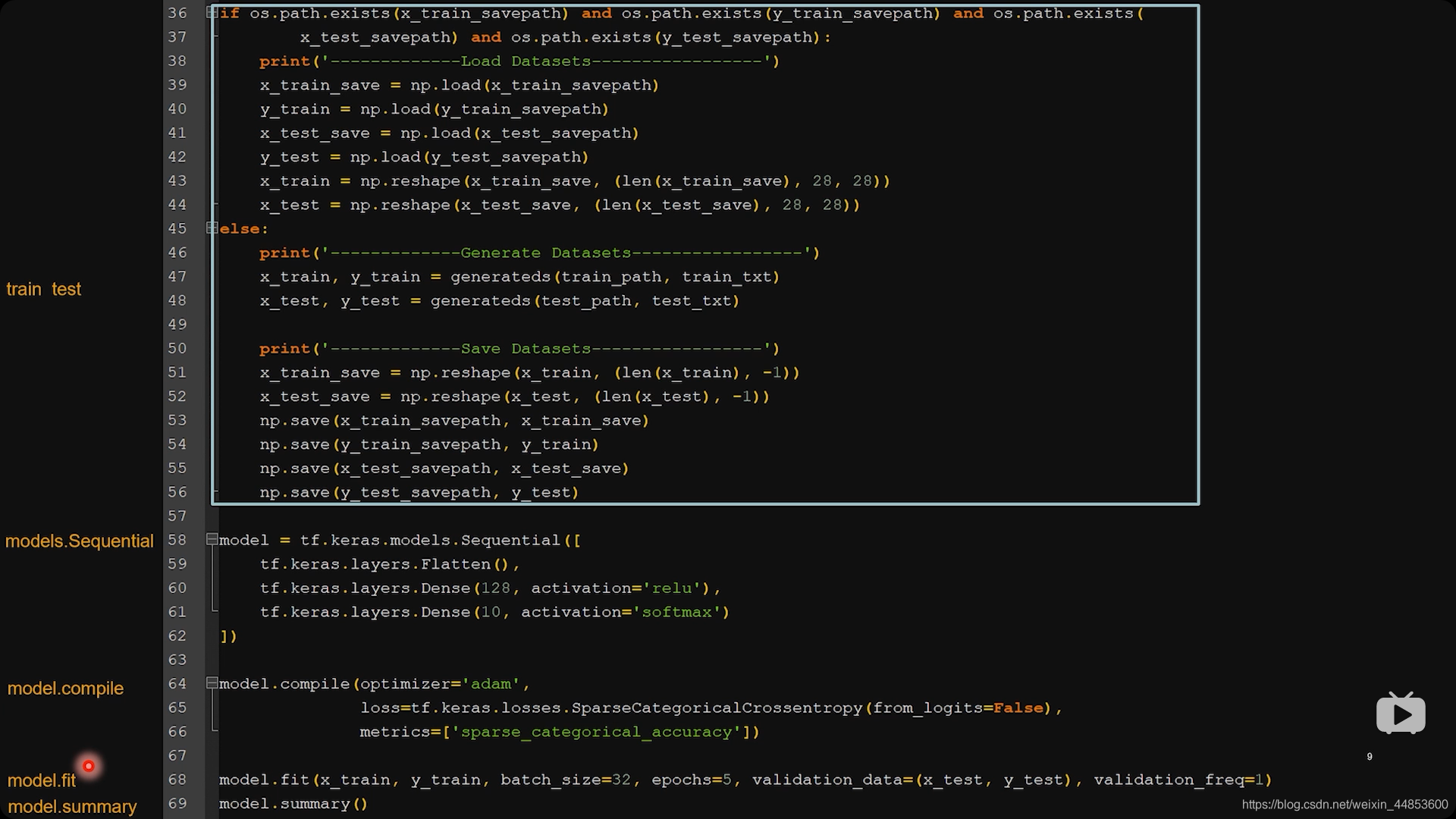Click the 'Save Datasets' print statement
This screenshot has width=1456, height=819.
[519, 348]
